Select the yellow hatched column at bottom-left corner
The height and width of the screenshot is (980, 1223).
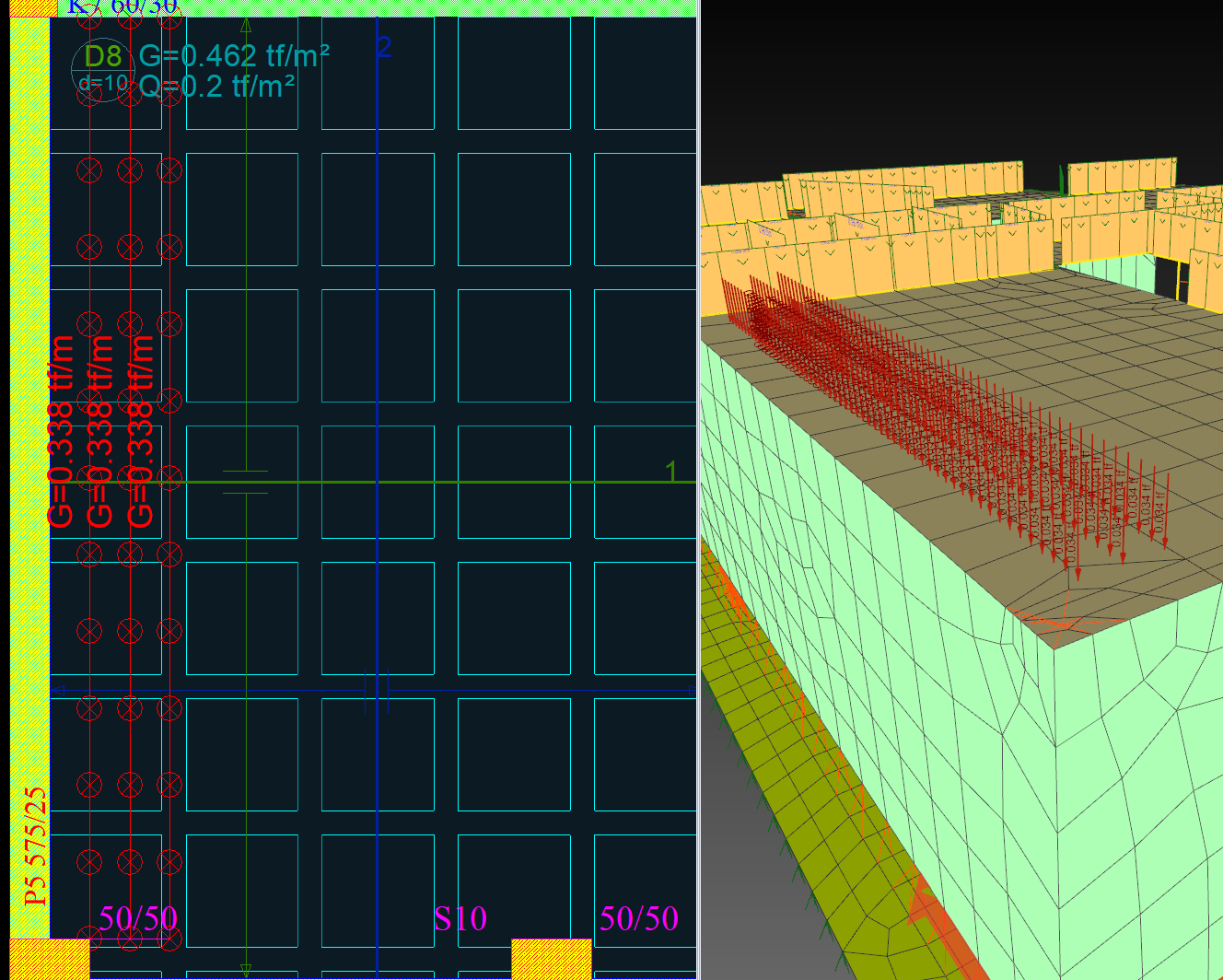50,959
